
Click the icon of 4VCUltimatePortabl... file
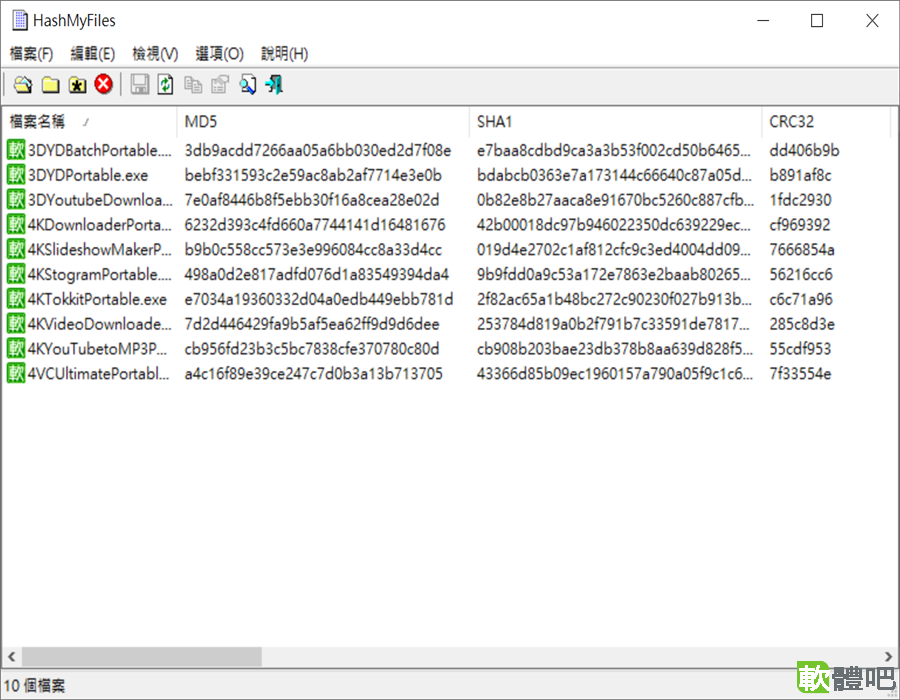(16, 374)
